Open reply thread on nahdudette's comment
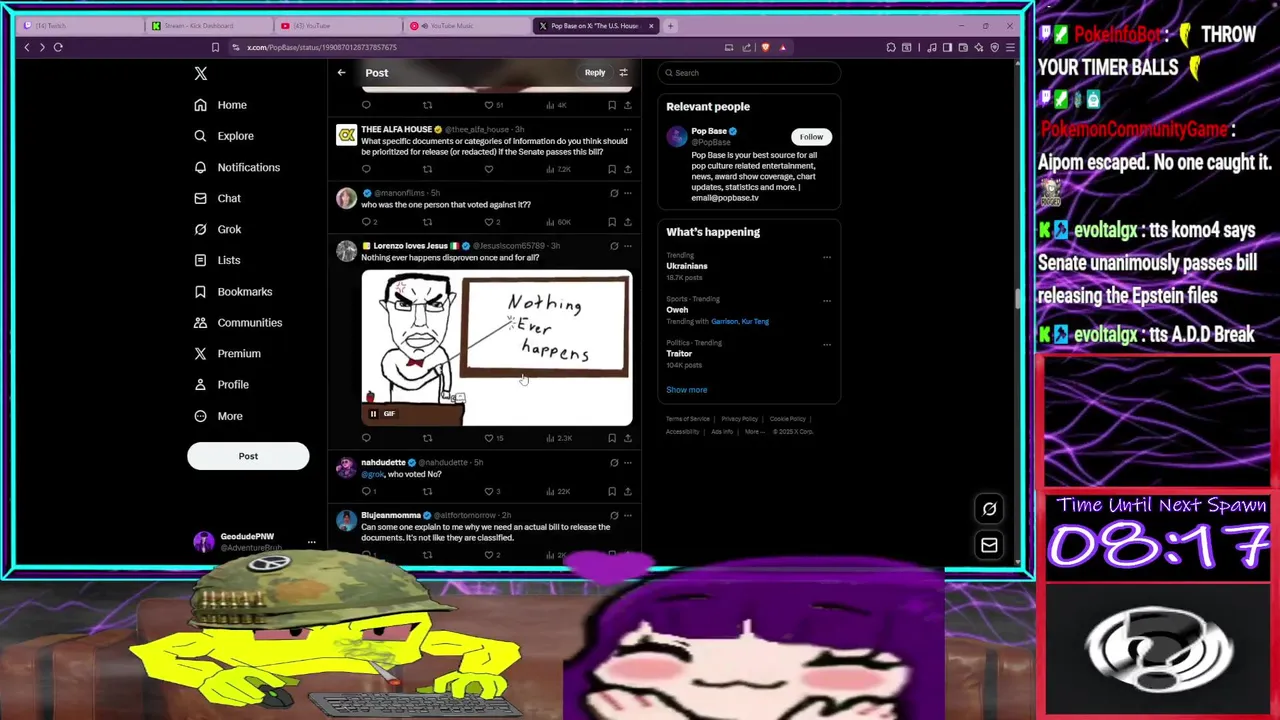Screen dimensions: 1280x720 pos(368,491)
